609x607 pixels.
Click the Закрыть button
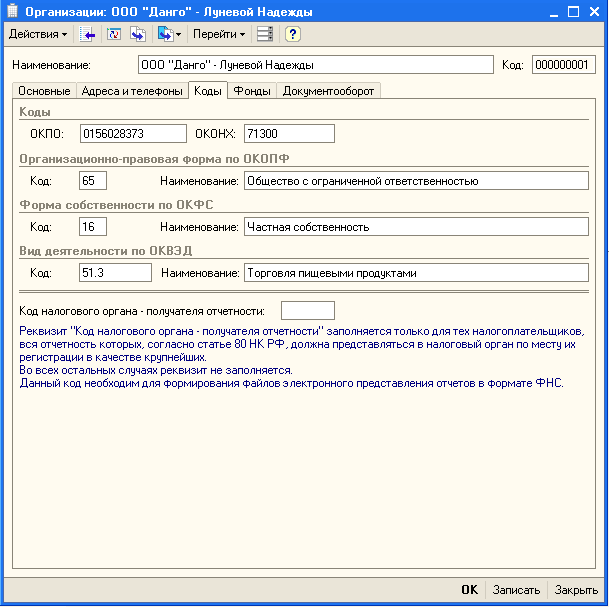point(577,590)
